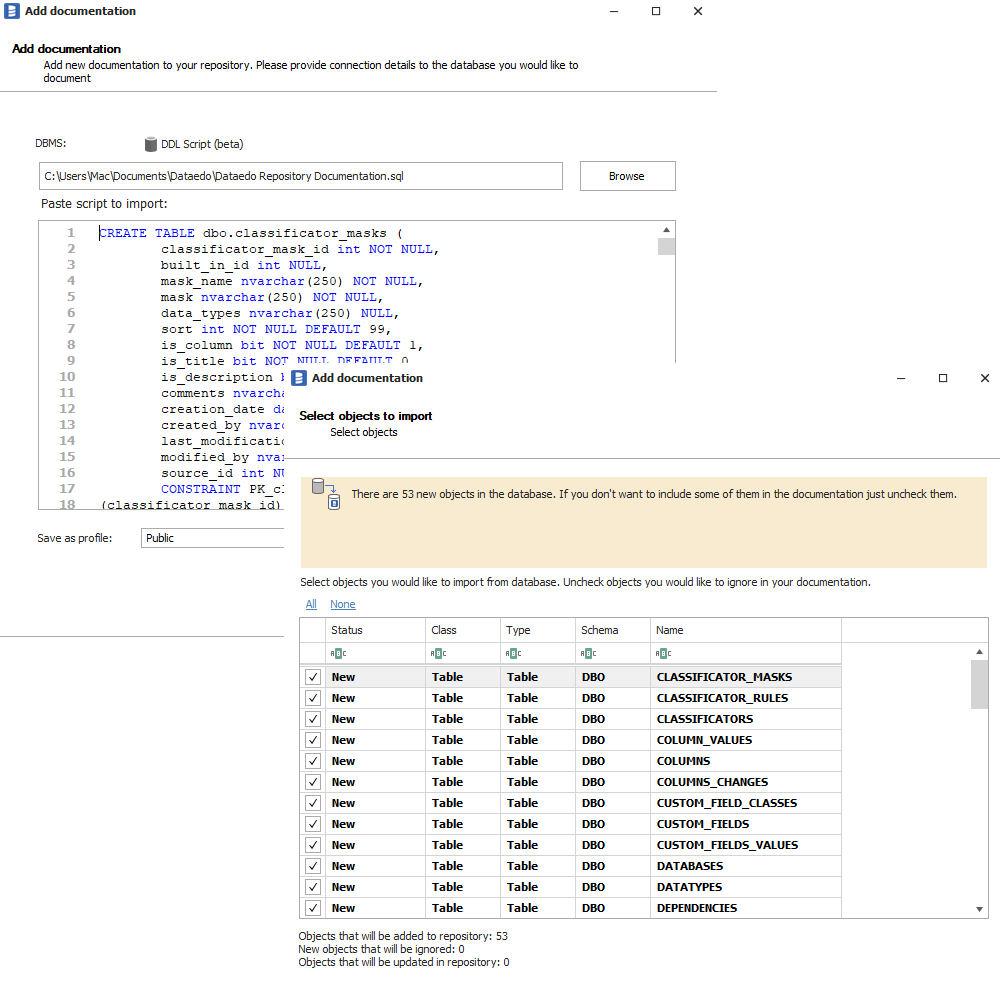
Task: Click the object list scroll down arrow
Action: [980, 909]
